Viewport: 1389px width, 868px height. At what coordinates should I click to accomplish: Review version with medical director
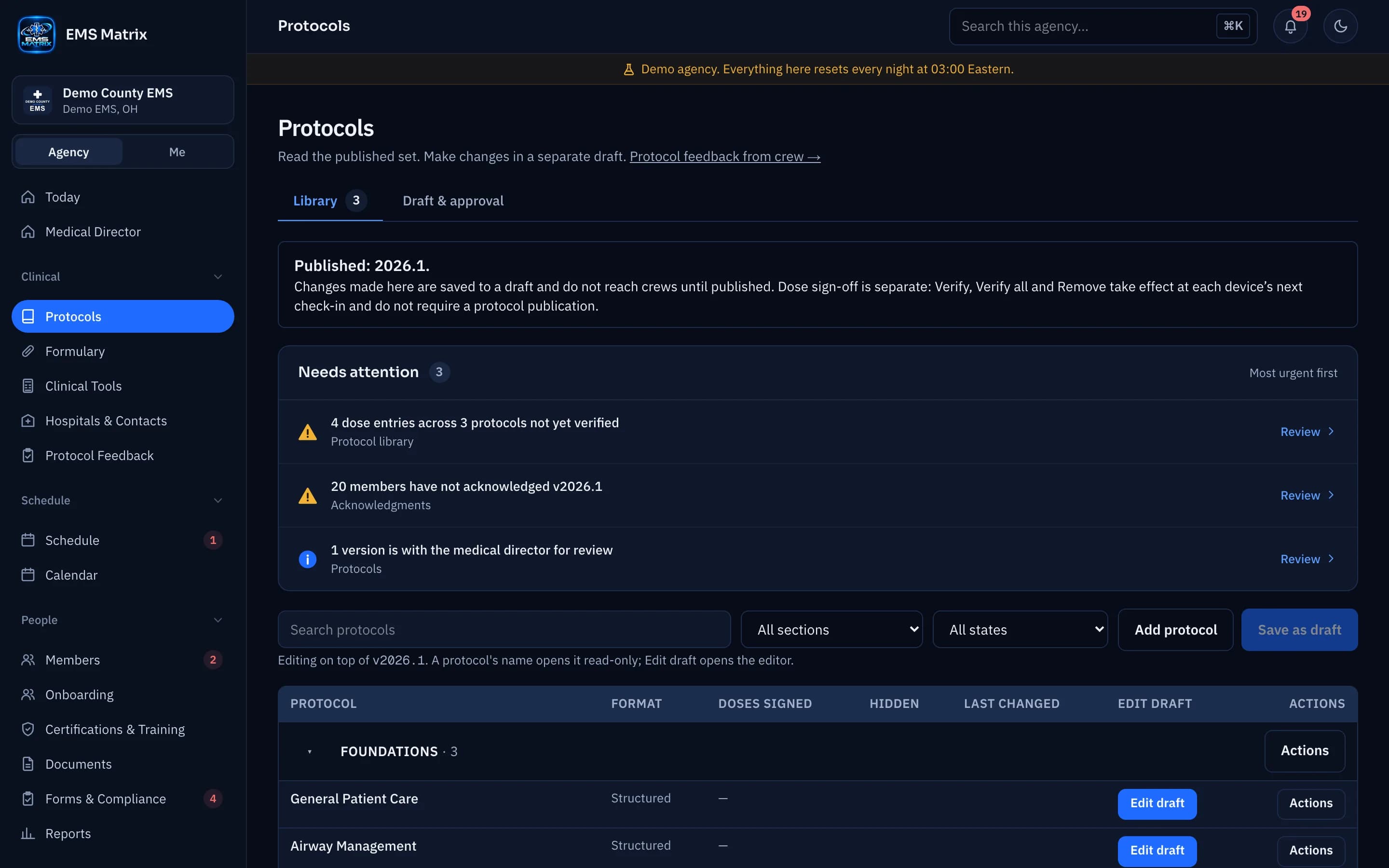click(x=1307, y=559)
